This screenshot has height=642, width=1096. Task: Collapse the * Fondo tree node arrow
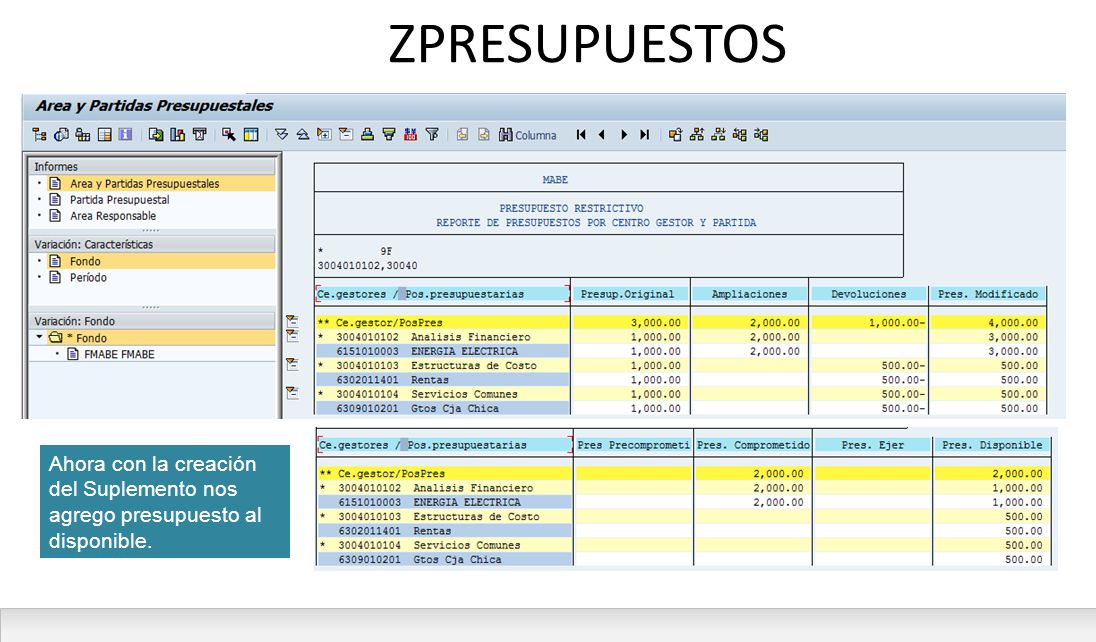click(39, 337)
